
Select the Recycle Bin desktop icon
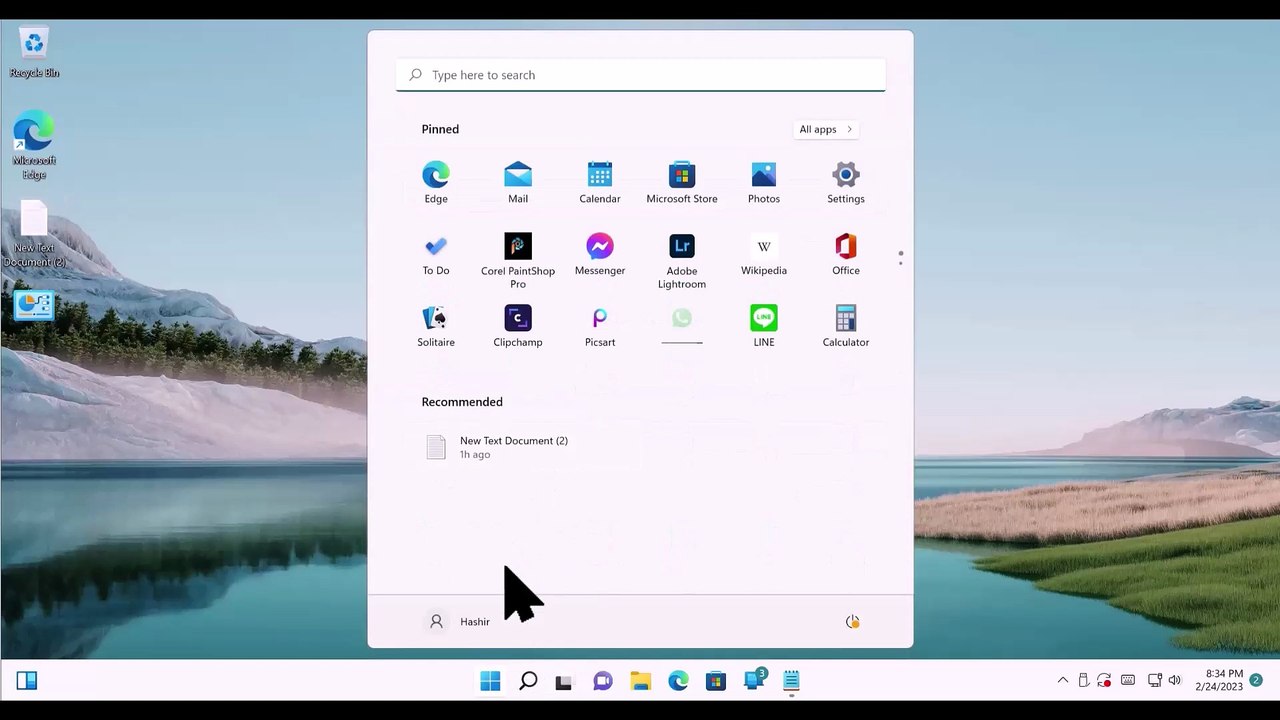tap(34, 53)
